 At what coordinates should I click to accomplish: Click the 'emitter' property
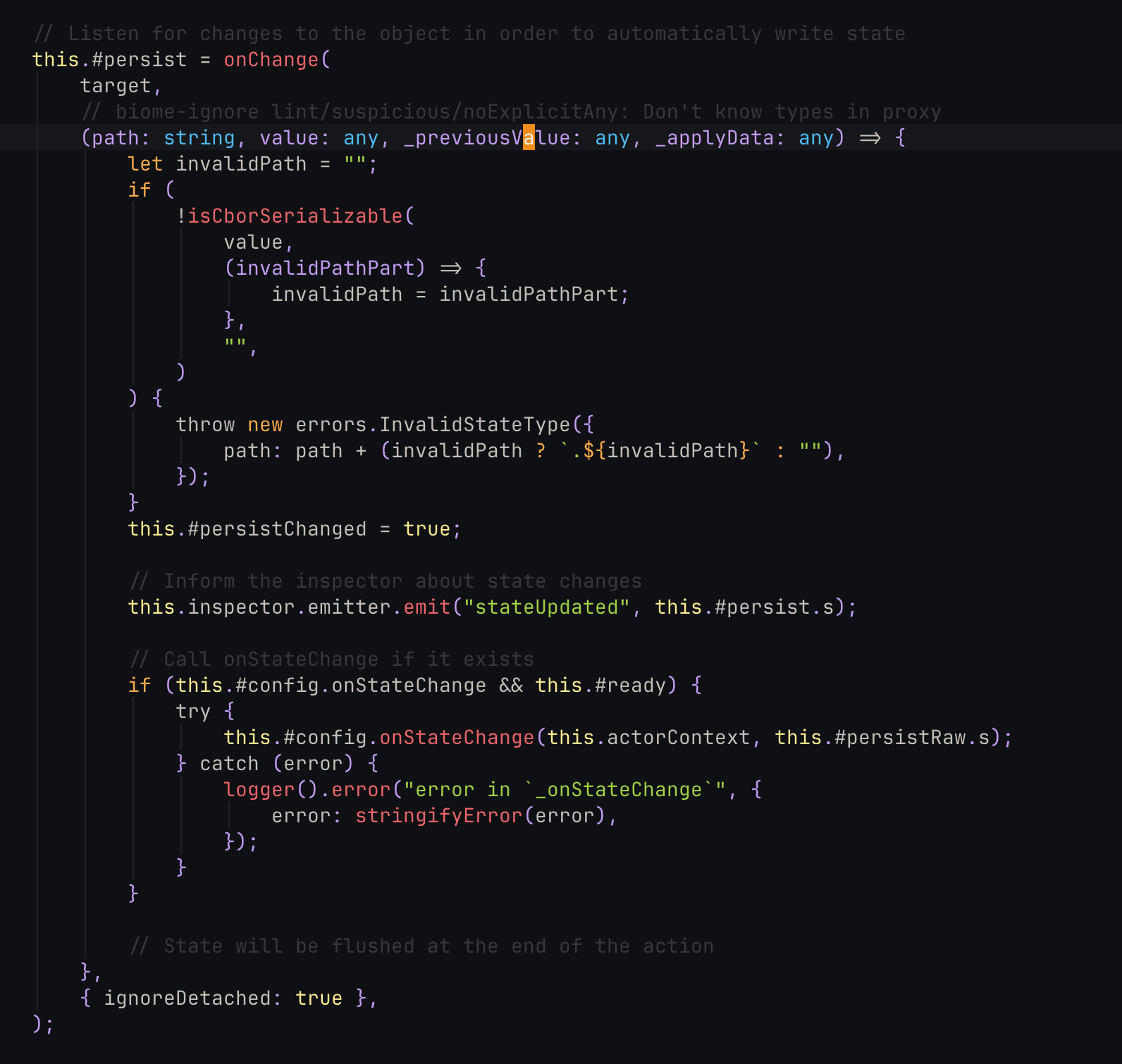(x=349, y=607)
